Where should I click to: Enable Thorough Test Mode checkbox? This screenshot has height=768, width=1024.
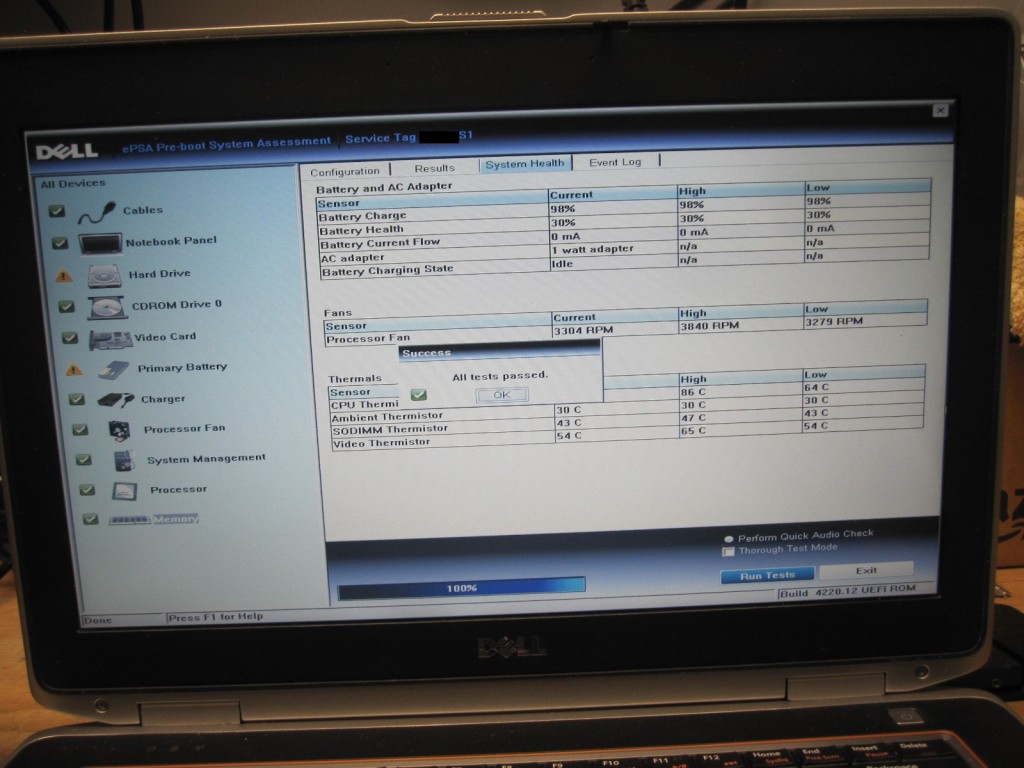(x=728, y=552)
